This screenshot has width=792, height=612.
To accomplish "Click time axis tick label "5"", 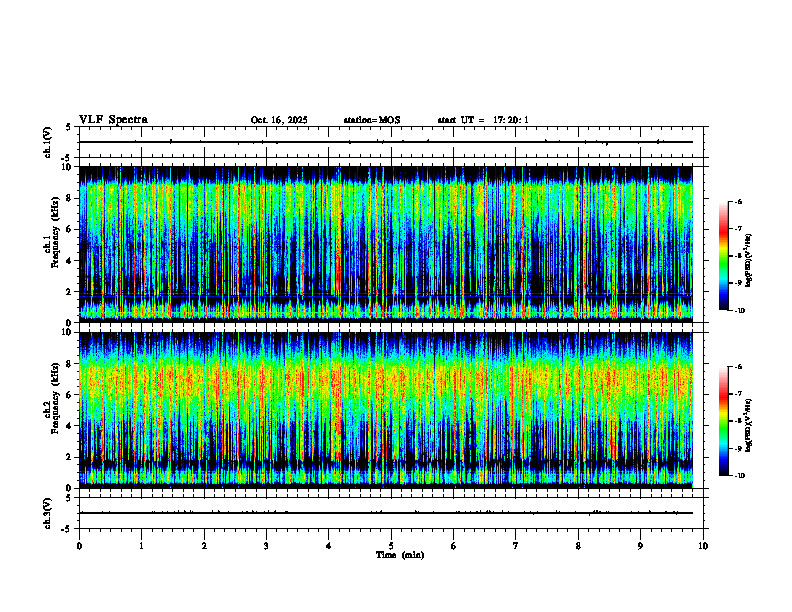I will [391, 546].
